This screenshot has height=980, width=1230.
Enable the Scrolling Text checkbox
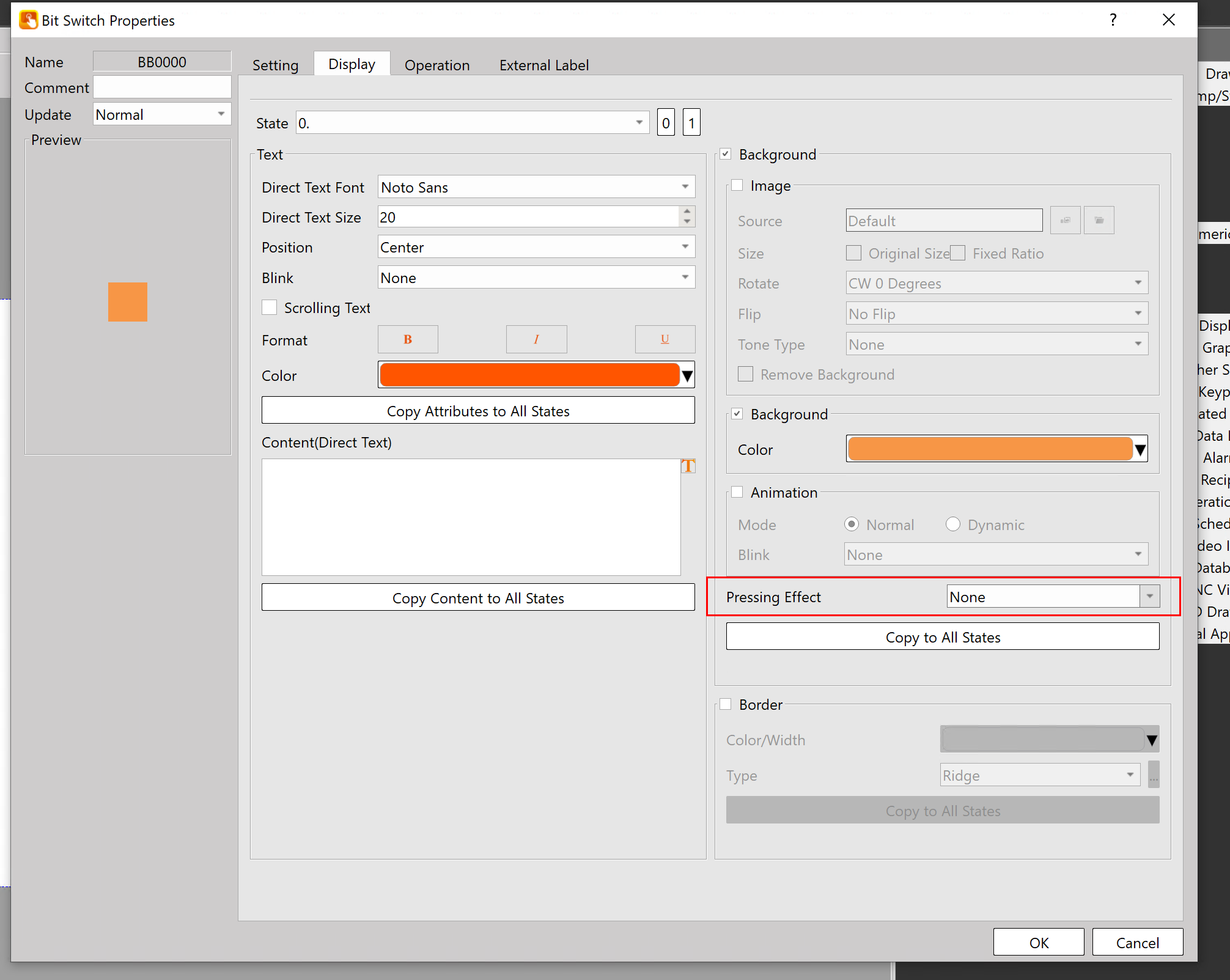(x=270, y=308)
